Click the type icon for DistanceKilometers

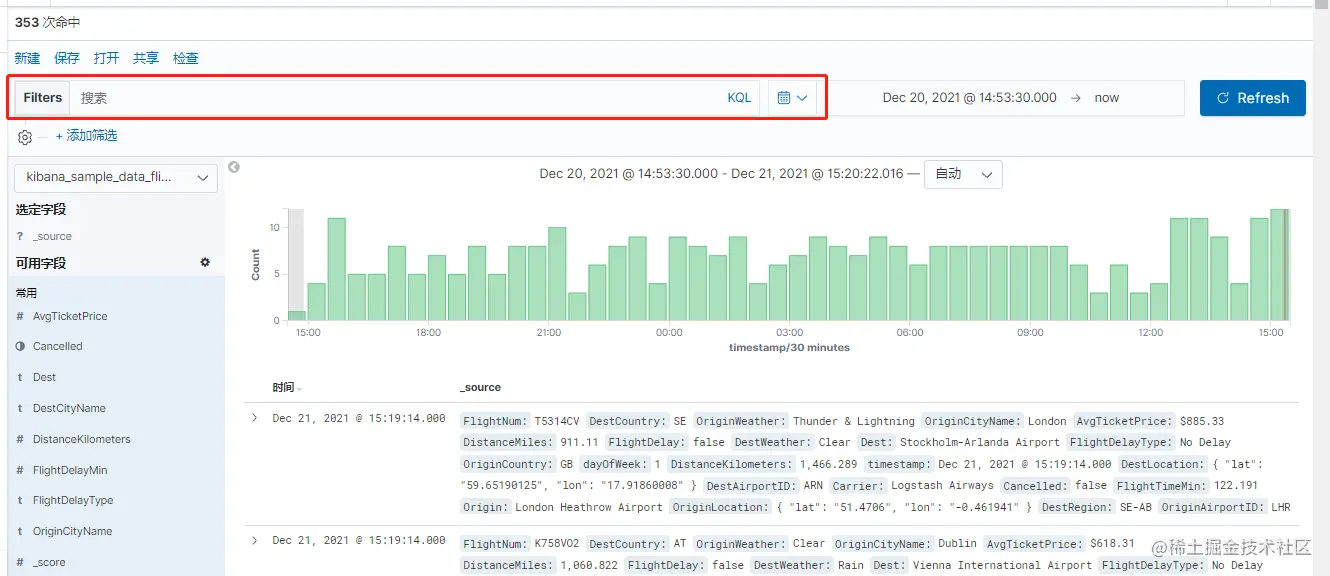coord(20,439)
